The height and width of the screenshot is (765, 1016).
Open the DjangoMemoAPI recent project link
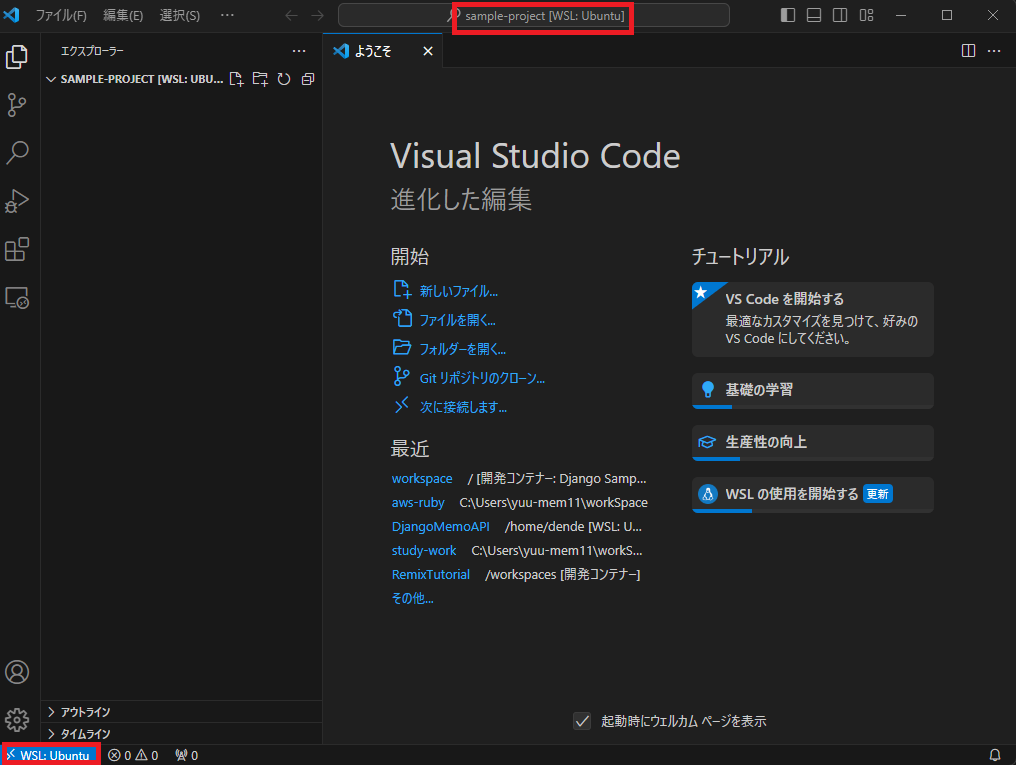(440, 526)
